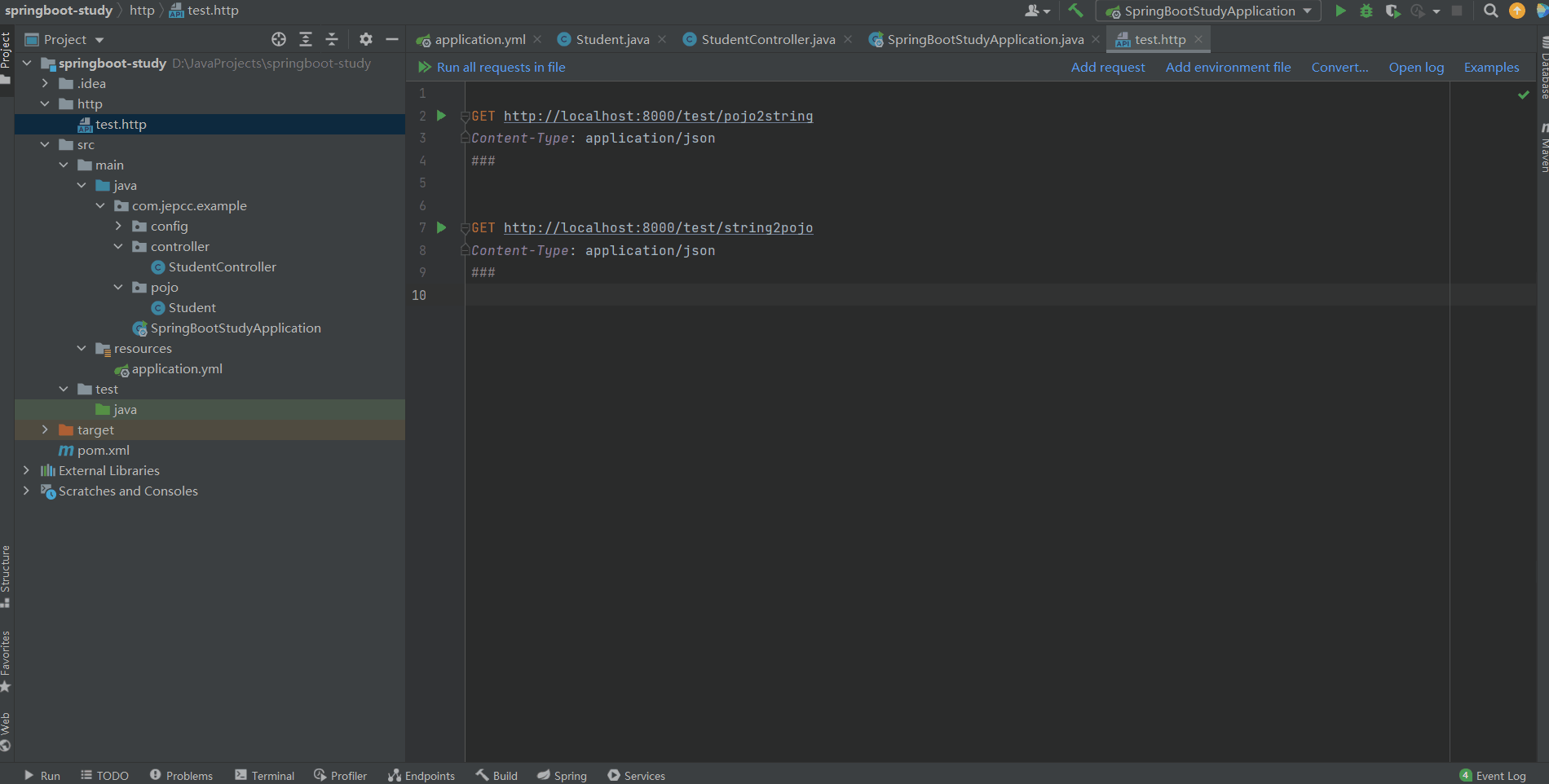Viewport: 1549px width, 784px height.
Task: Close the application.yml tab
Action: pyautogui.click(x=537, y=39)
